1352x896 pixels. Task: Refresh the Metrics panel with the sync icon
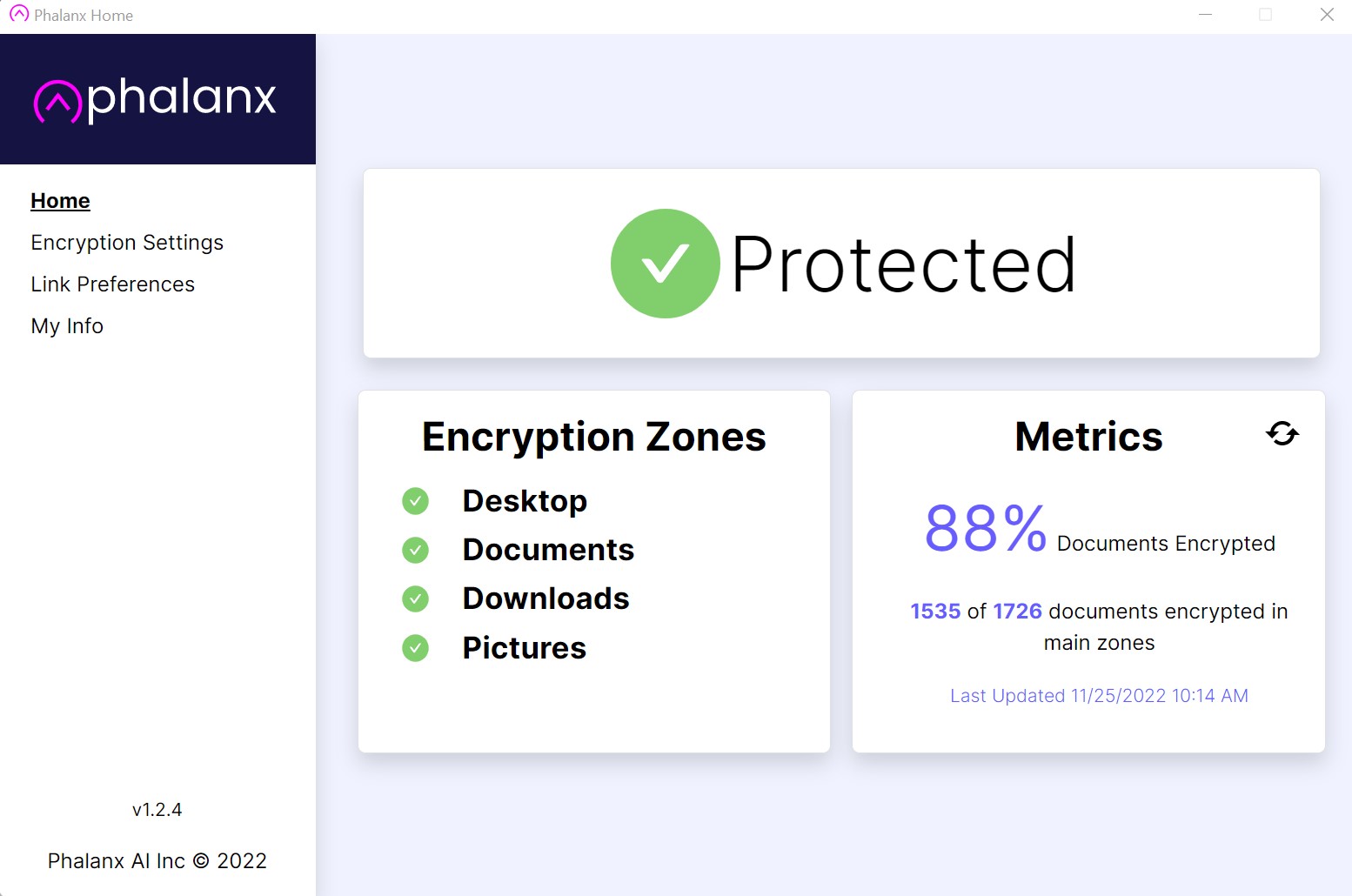pos(1282,433)
